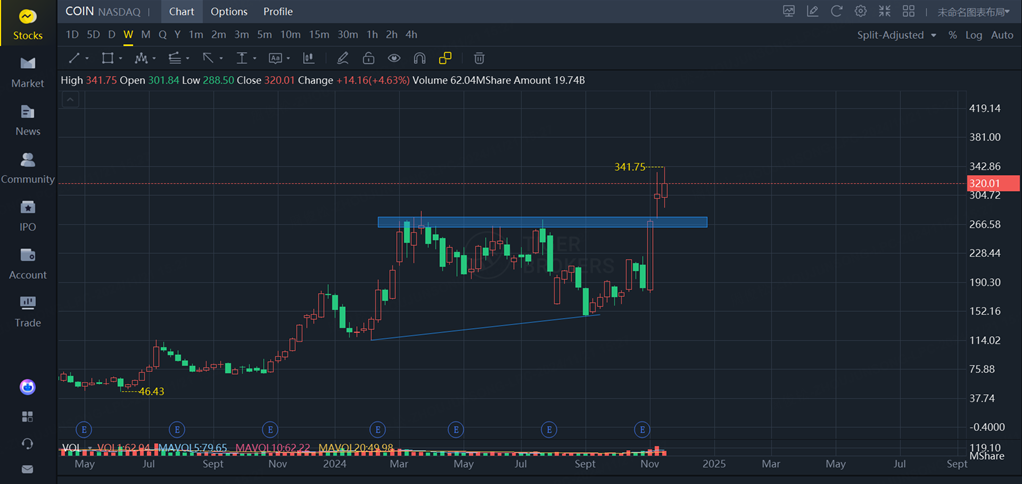The image size is (1022, 484).
Task: Collapse the chart panel chevron button
Action: click(70, 100)
